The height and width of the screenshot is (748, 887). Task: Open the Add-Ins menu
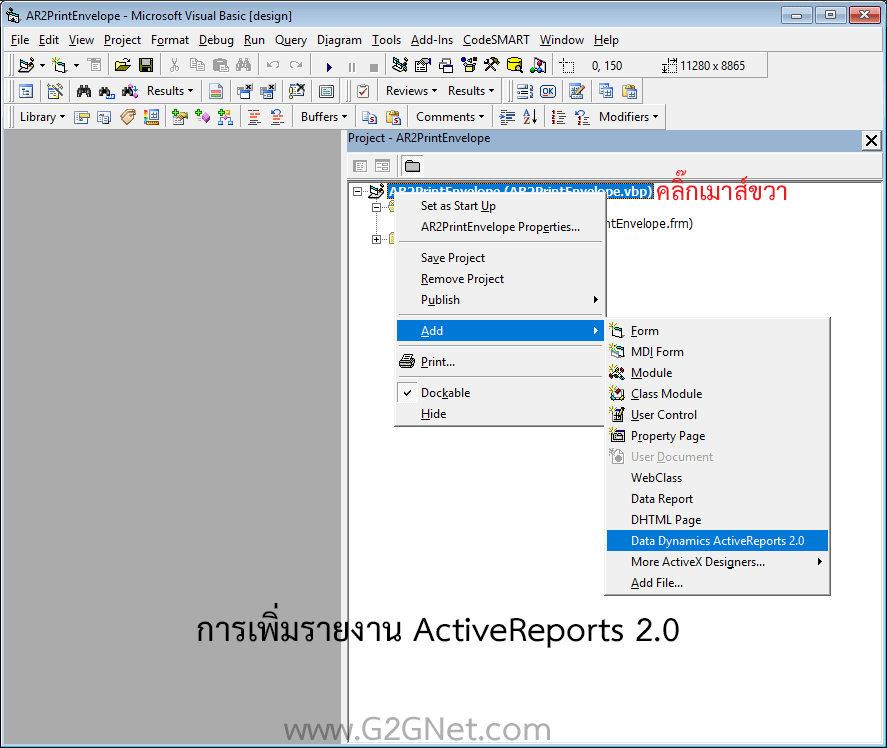432,40
